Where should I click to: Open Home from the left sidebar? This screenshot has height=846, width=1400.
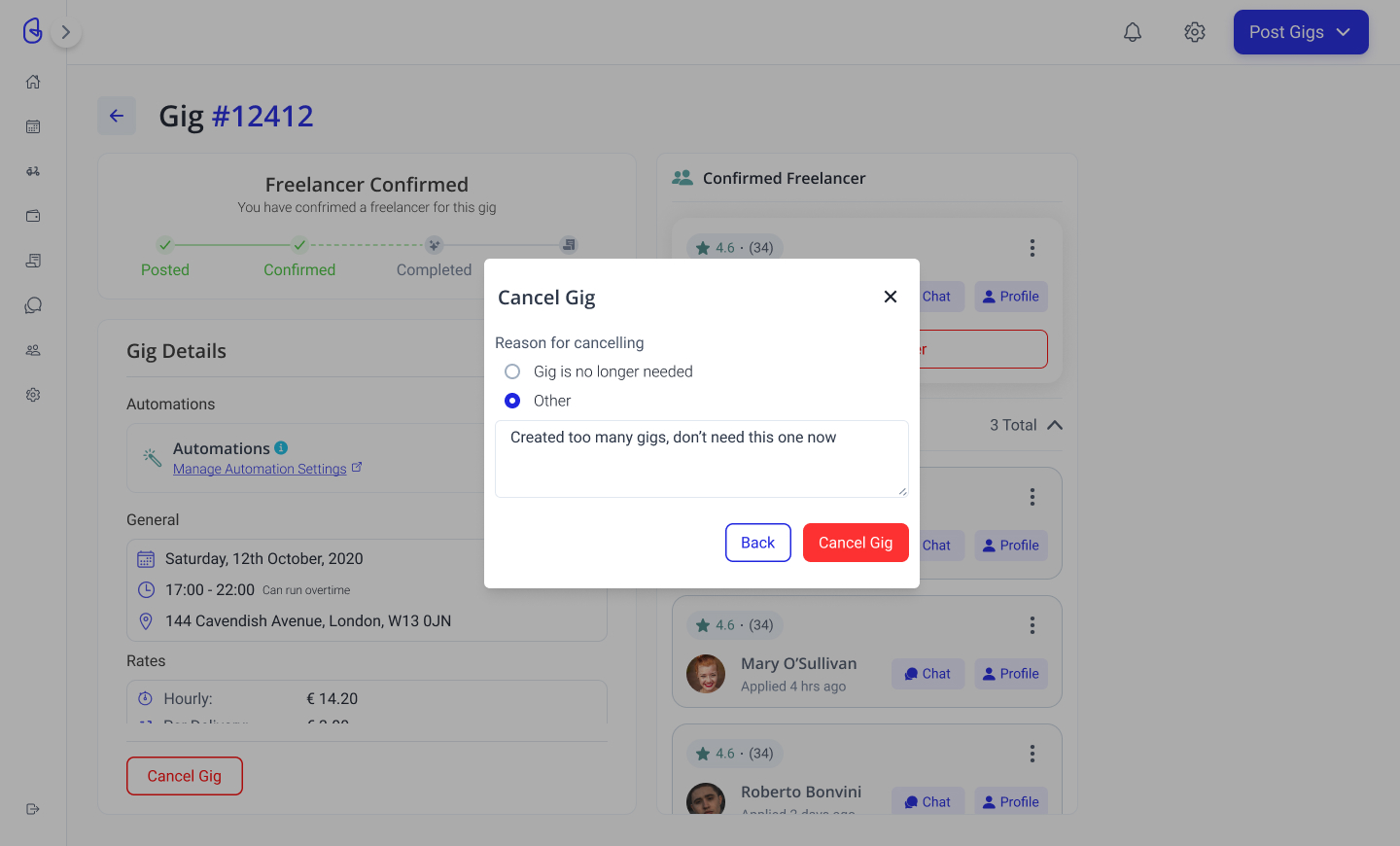point(33,82)
